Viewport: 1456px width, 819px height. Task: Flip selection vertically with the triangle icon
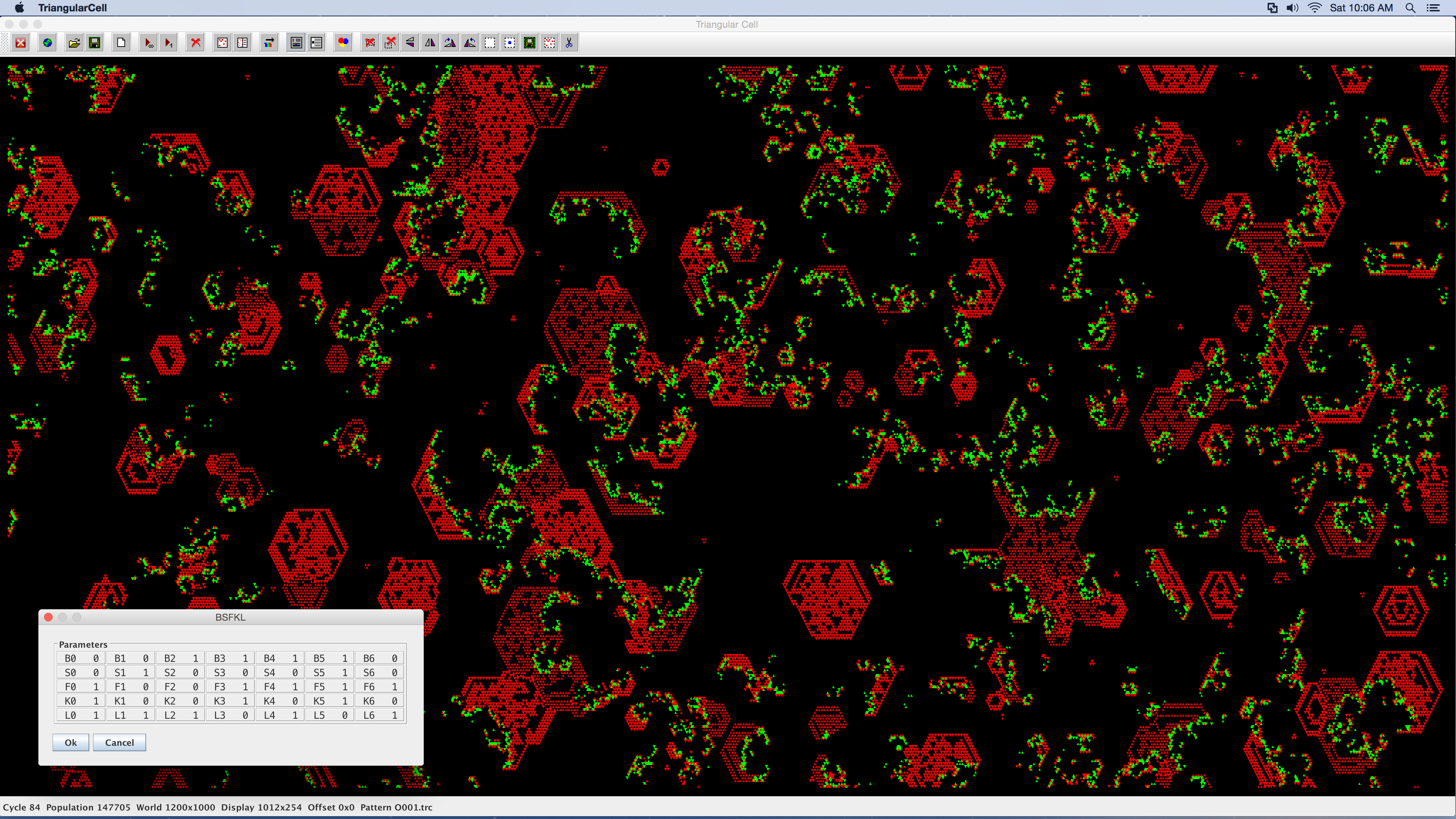pos(410,42)
